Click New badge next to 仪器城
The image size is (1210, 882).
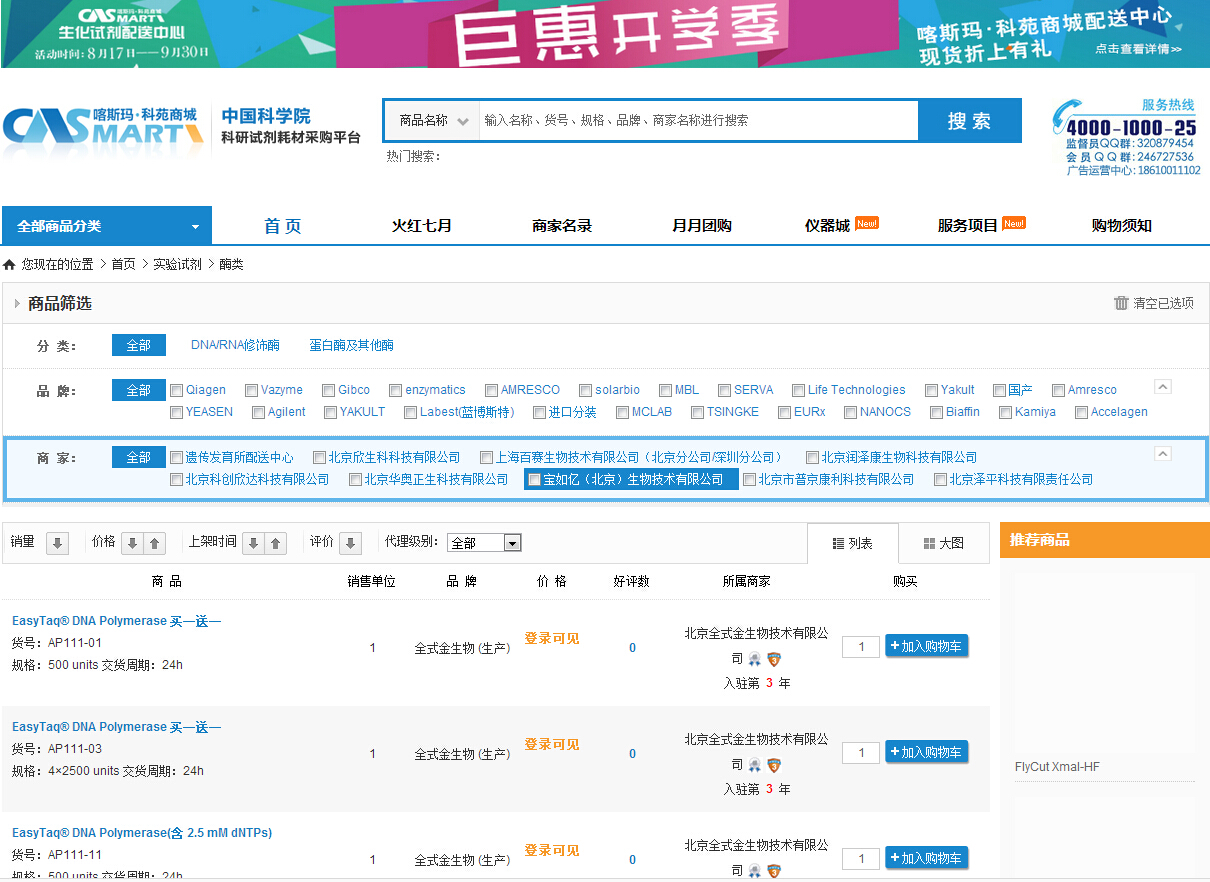pyautogui.click(x=867, y=223)
